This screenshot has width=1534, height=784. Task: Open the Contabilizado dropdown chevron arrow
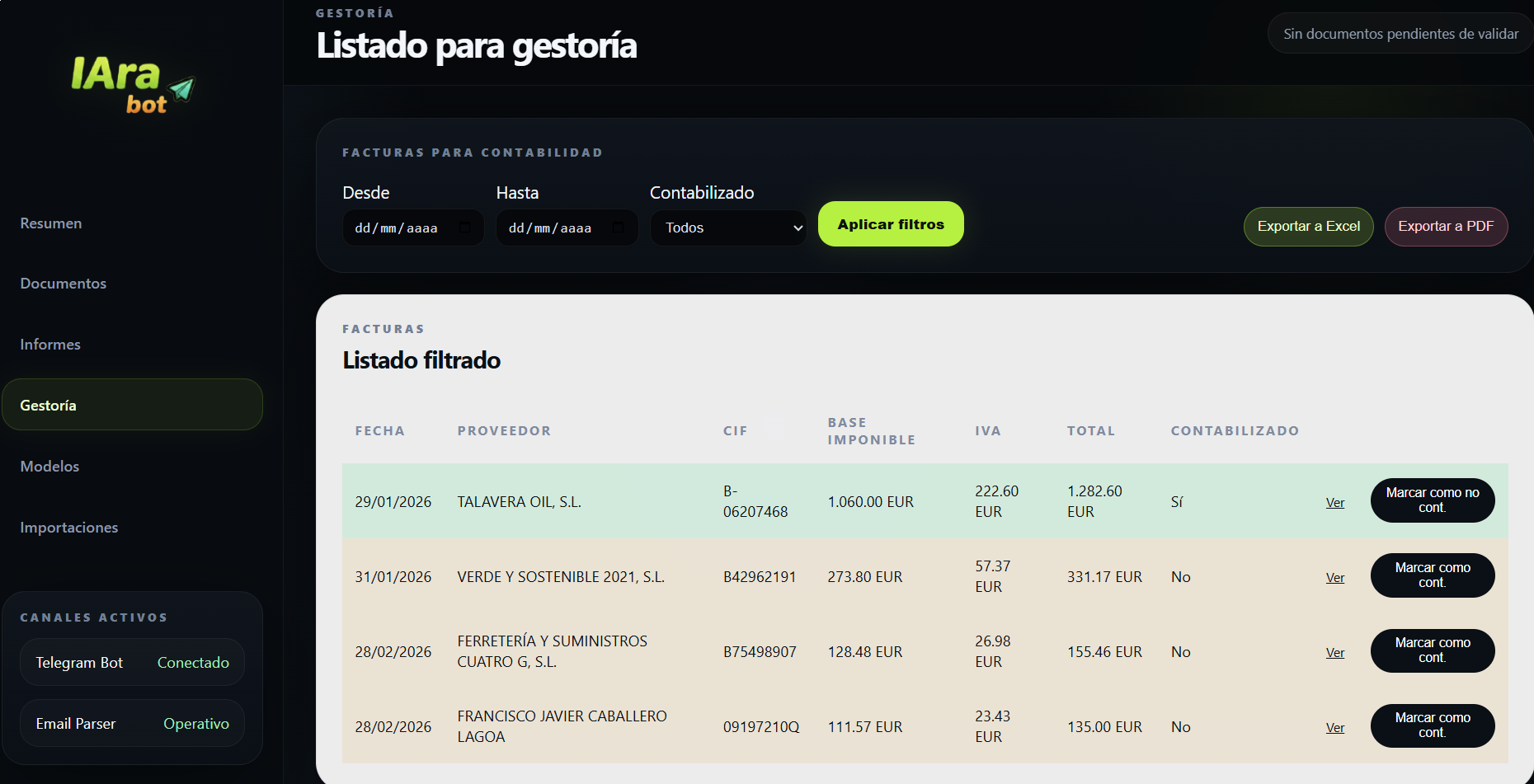[x=796, y=228]
